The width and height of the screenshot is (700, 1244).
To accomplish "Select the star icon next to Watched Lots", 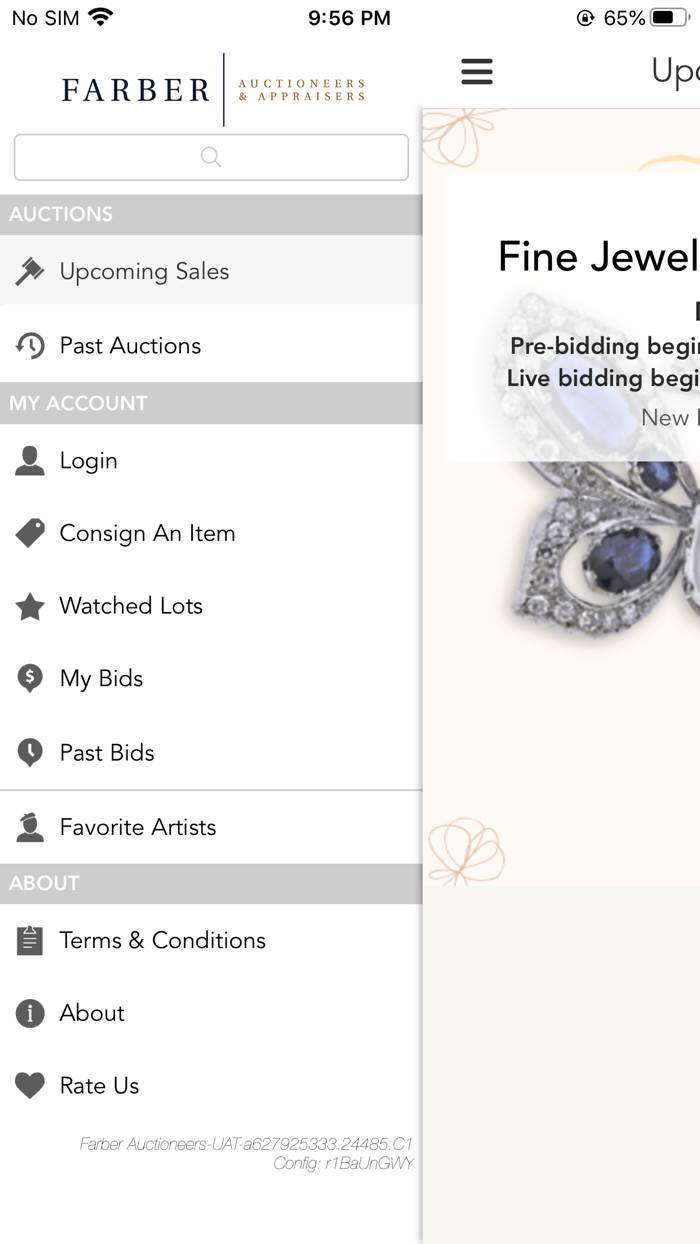I will [x=29, y=606].
